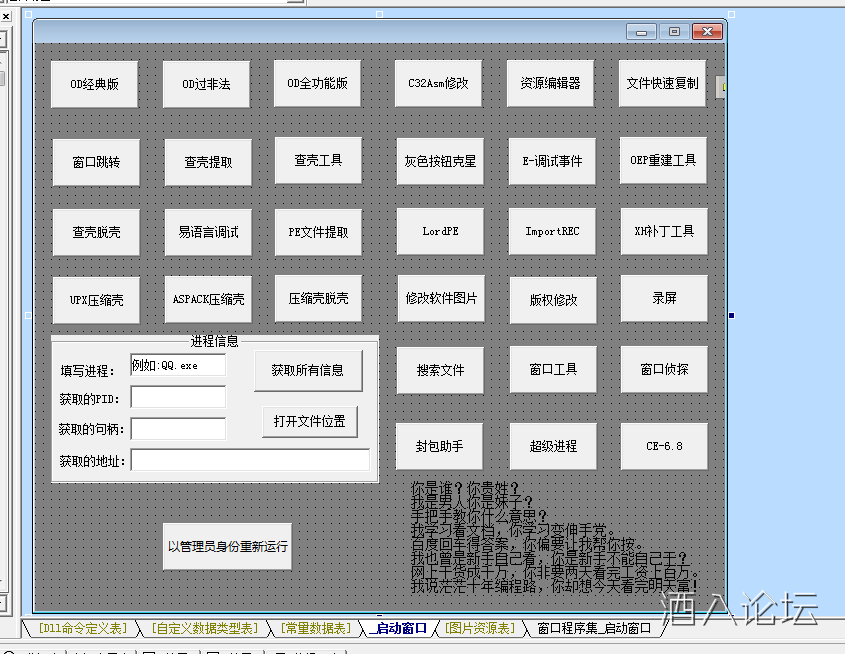845x654 pixels.
Task: Click 以管理员身份重新运行 button
Action: [227, 546]
